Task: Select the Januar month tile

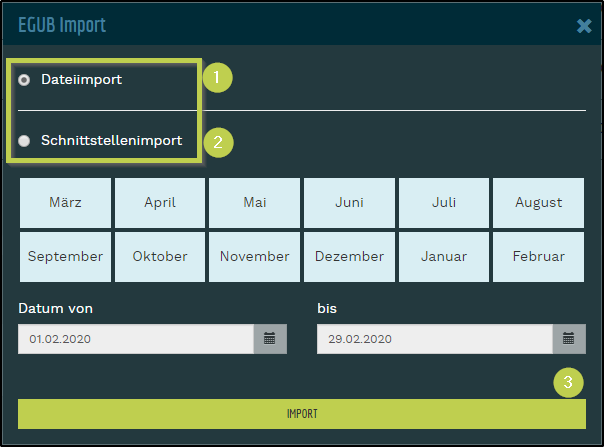Action: click(444, 257)
